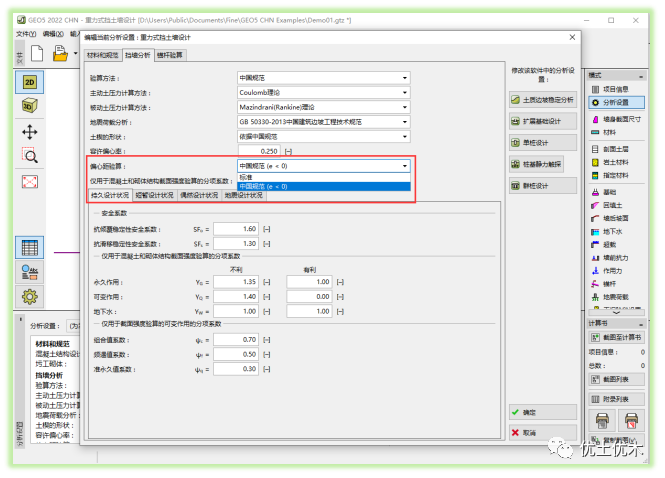Screen dimensions: 665x478
Task: Click the SFo 1.60 safety factor field
Action: point(236,229)
